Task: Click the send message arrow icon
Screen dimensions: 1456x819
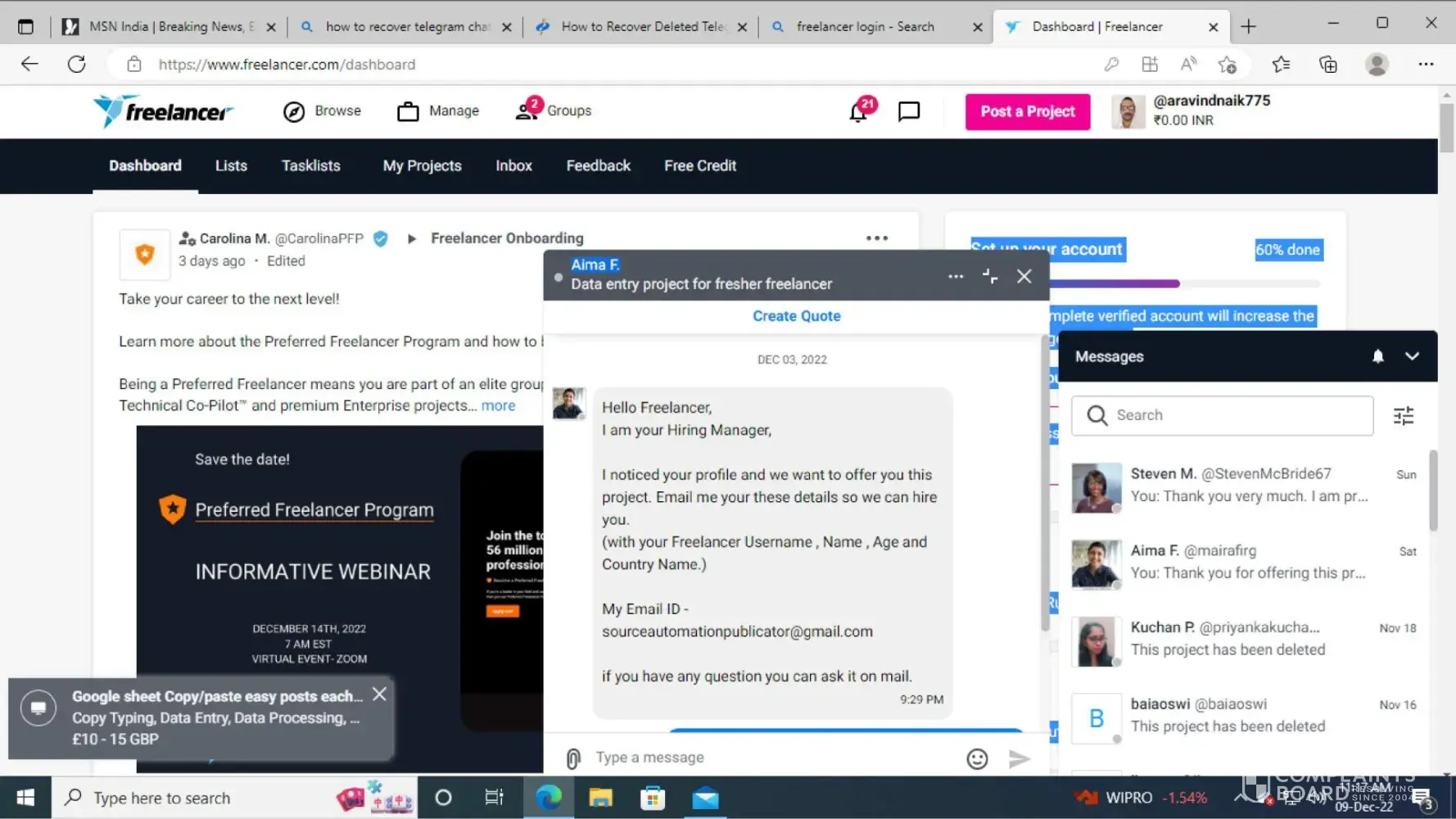Action: 1019,758
